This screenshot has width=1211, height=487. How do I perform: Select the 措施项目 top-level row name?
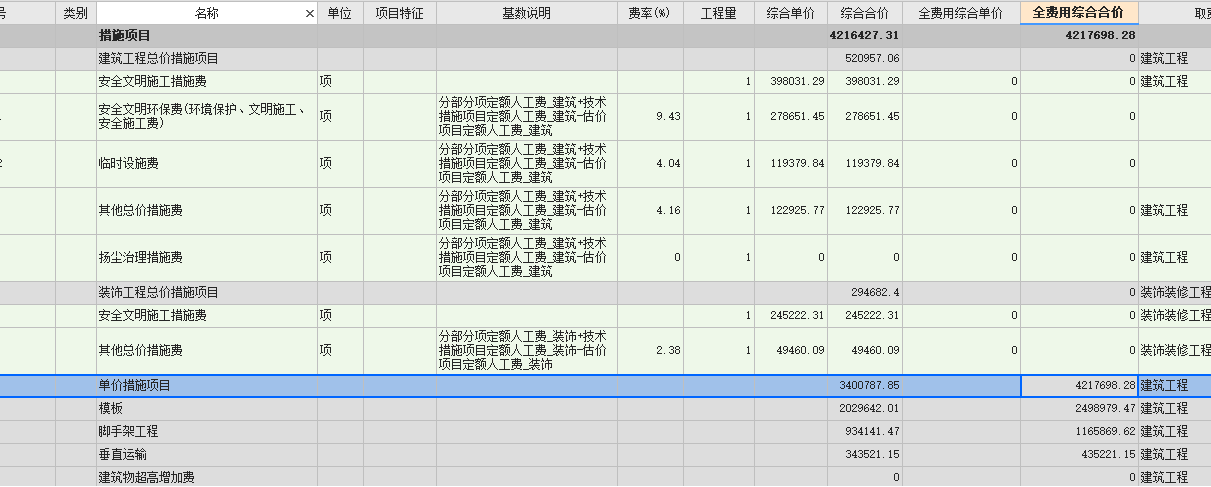(x=125, y=36)
